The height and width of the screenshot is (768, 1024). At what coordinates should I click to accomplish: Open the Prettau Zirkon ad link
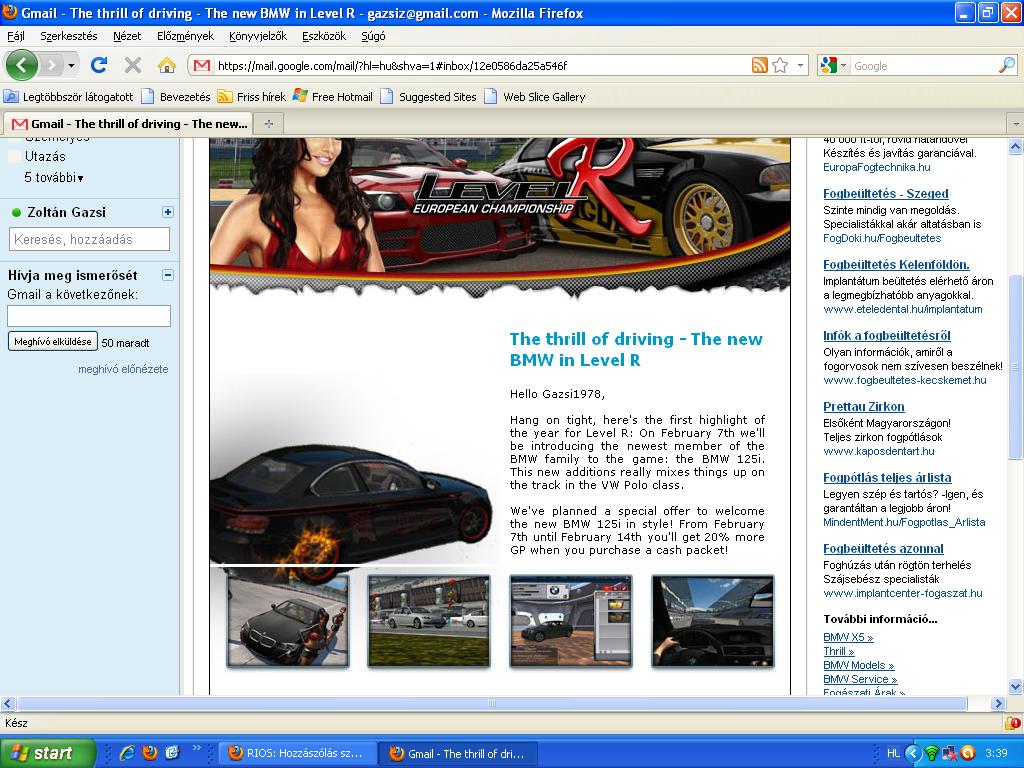tap(863, 407)
